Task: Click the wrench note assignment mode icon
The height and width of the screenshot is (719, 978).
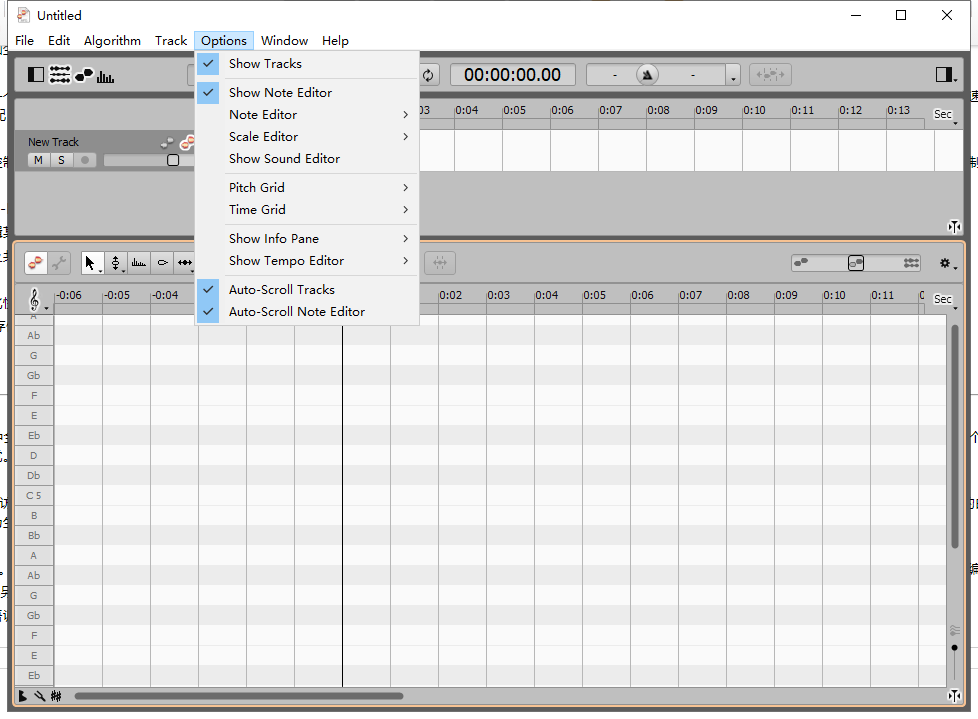Action: [x=59, y=263]
